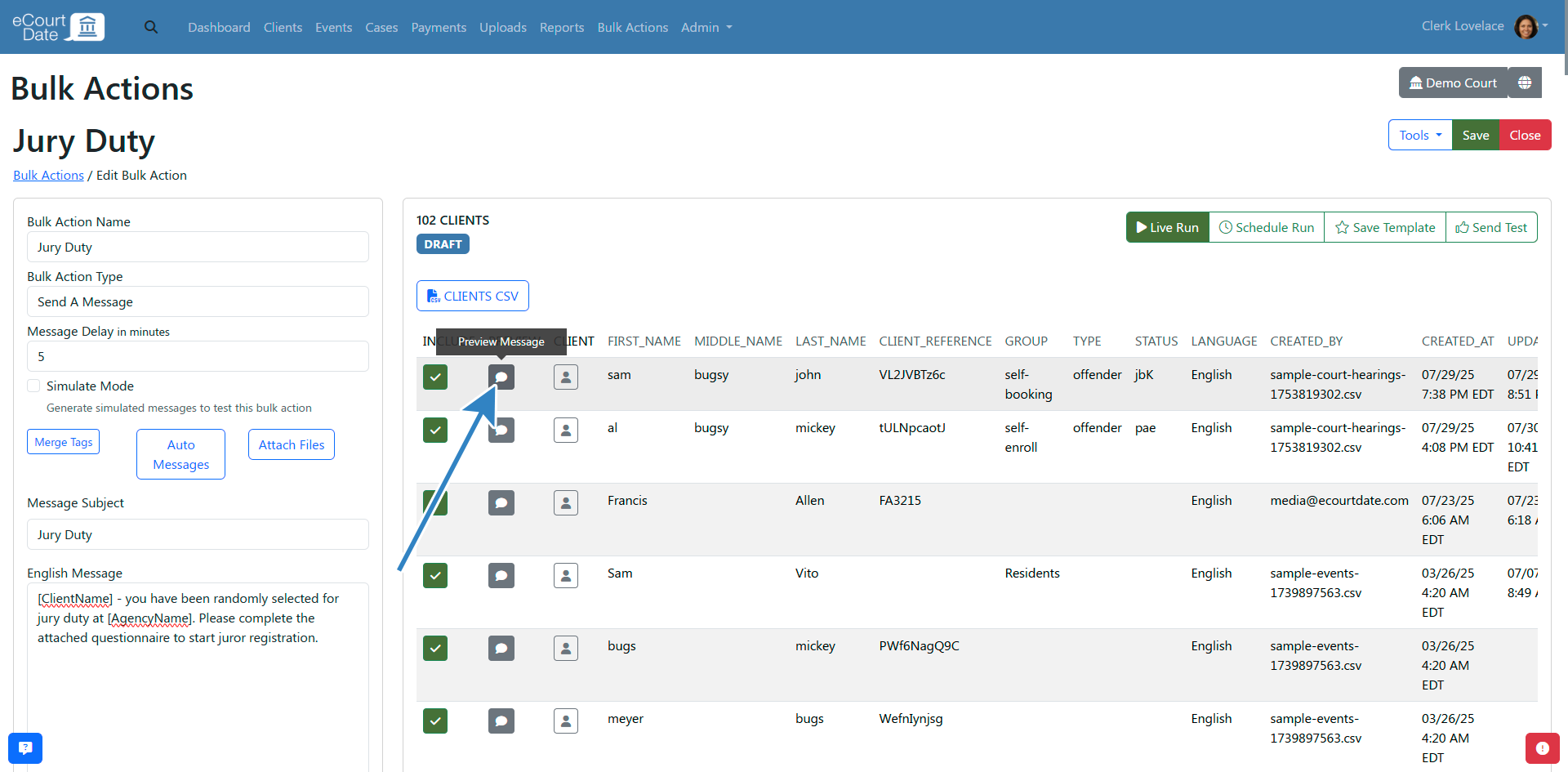This screenshot has height=772, width=1568.
Task: Click the green Save button
Action: [x=1476, y=135]
